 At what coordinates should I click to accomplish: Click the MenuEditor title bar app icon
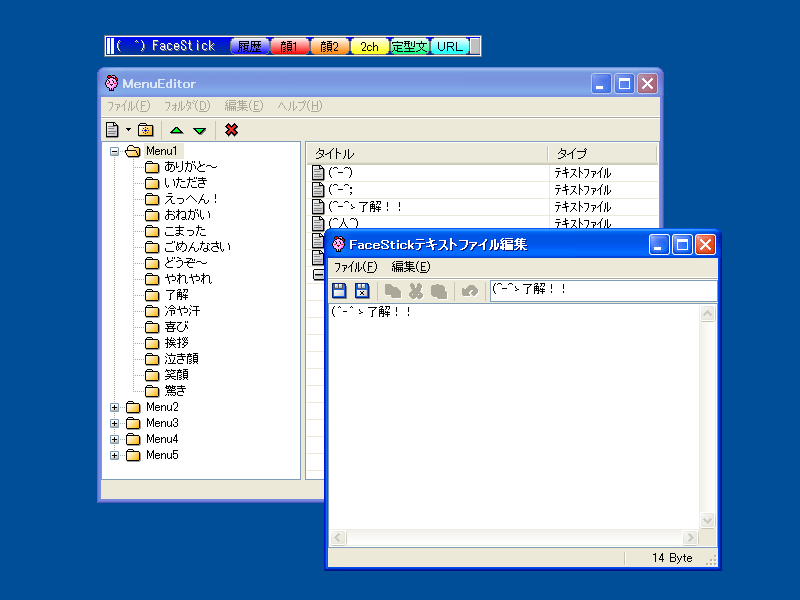coord(111,83)
